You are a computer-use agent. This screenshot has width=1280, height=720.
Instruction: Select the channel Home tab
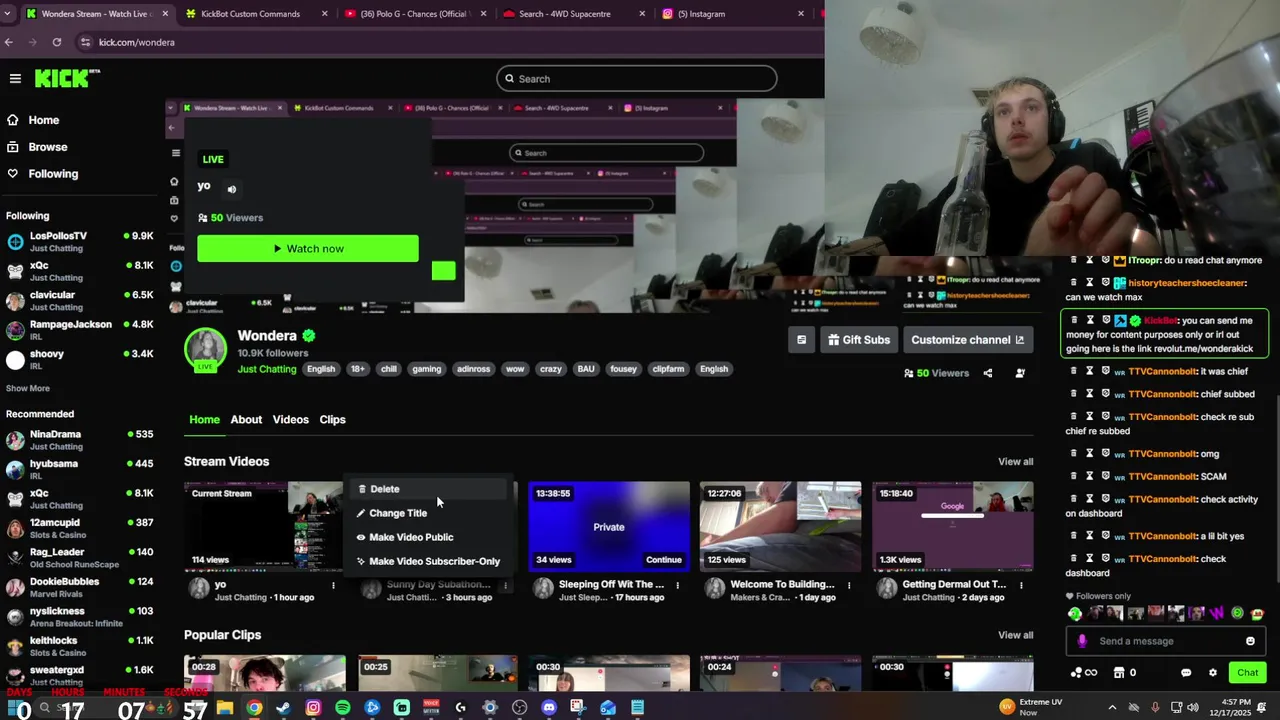204,420
